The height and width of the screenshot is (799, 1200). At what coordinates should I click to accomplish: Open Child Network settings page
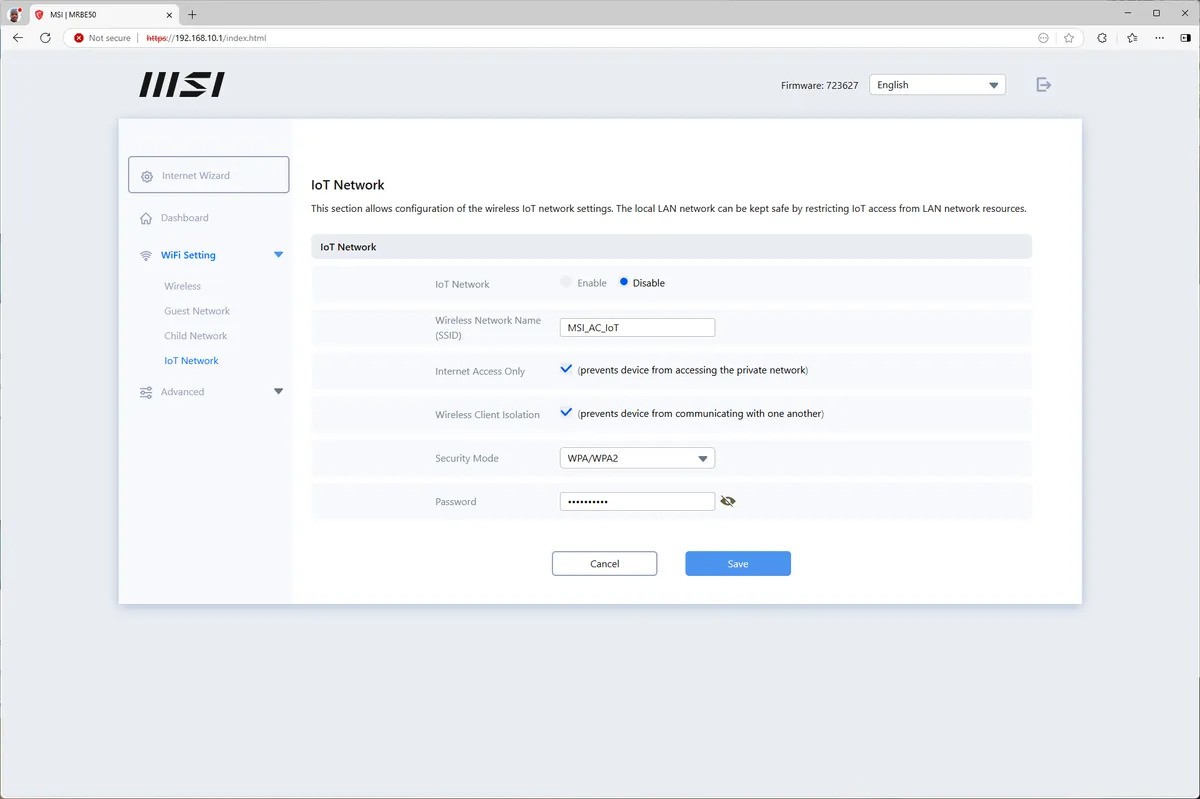(195, 336)
